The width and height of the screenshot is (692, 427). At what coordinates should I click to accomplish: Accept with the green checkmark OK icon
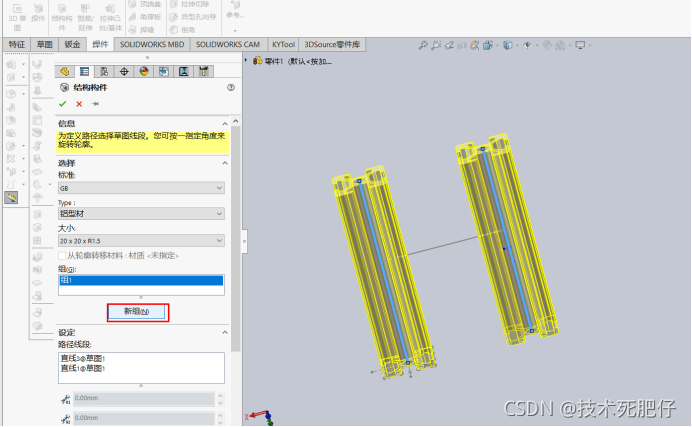[63, 104]
